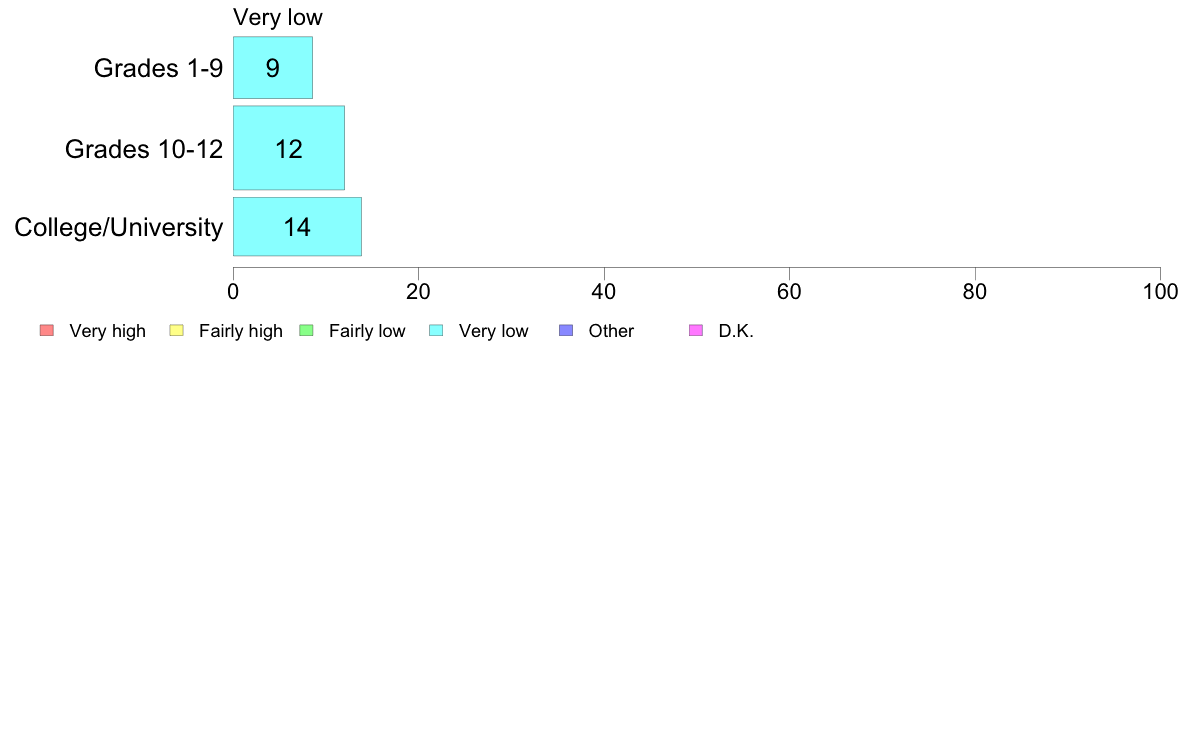1188x736 pixels.
Task: Click the 80 tick label on x-axis
Action: pyautogui.click(x=975, y=291)
